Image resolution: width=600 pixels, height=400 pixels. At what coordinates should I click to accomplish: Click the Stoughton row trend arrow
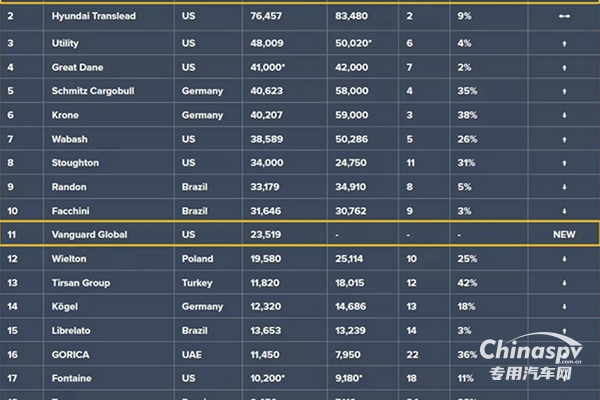point(565,163)
